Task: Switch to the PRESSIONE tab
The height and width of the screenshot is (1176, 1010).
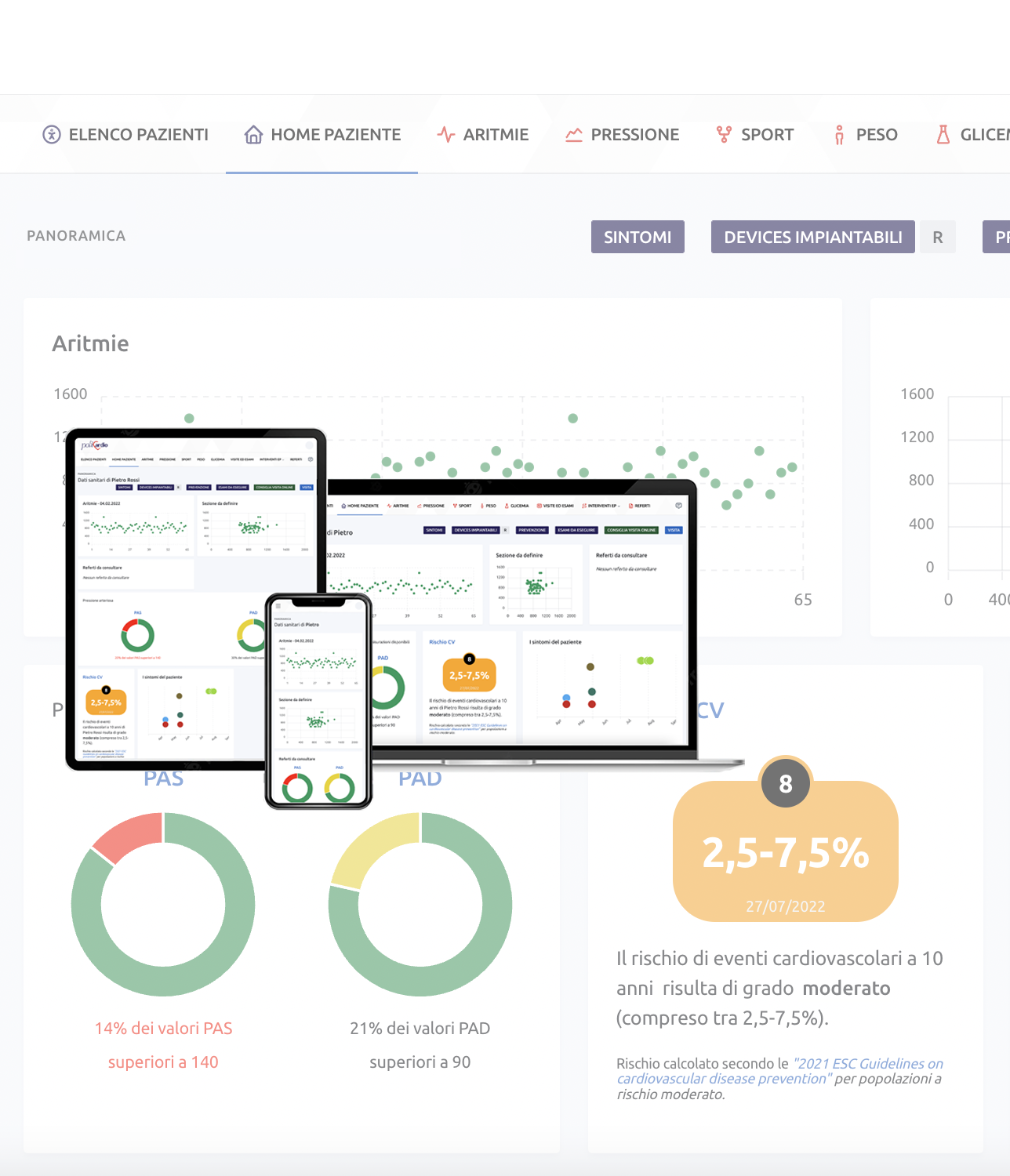Action: click(634, 135)
